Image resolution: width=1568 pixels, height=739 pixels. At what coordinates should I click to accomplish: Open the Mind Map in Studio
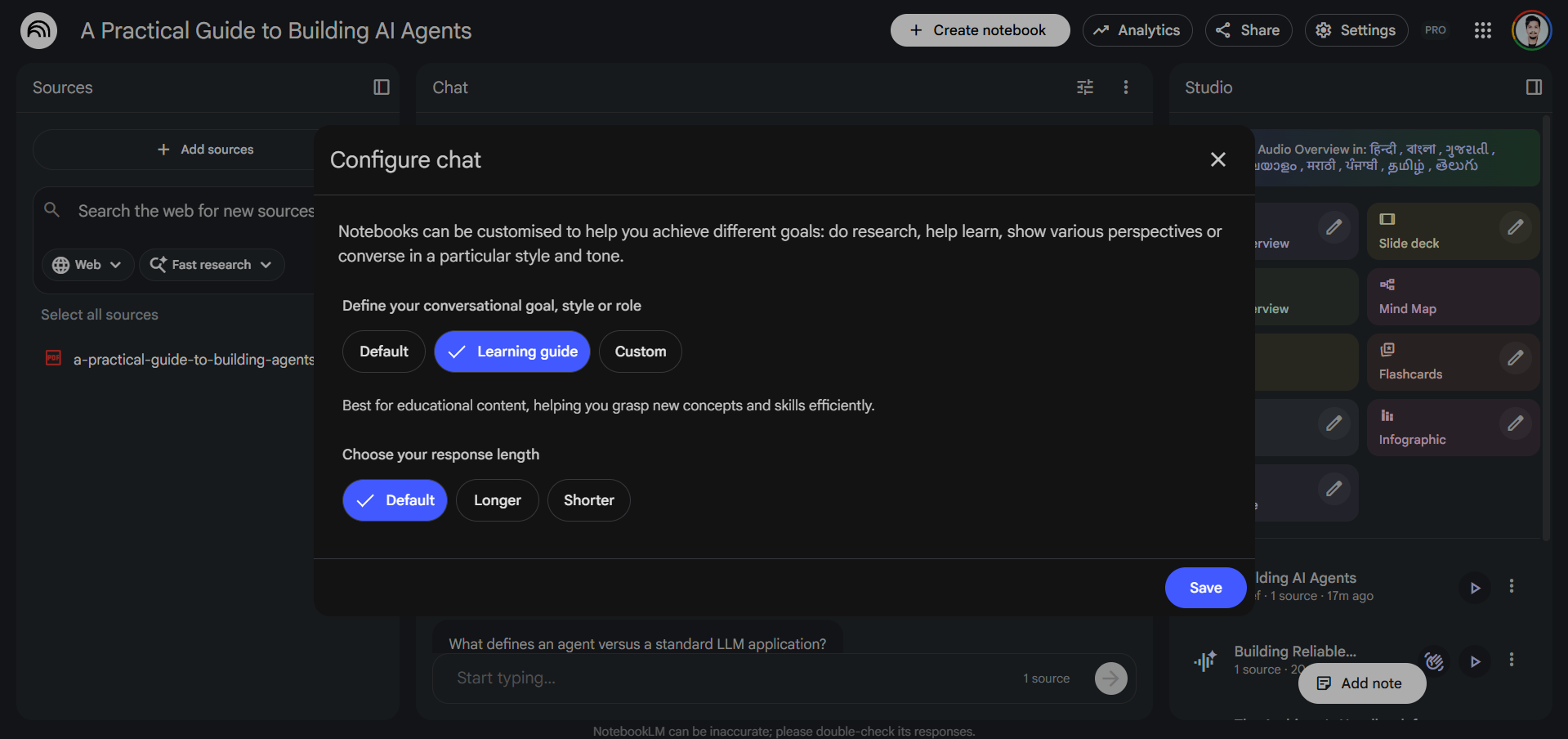coord(1453,296)
